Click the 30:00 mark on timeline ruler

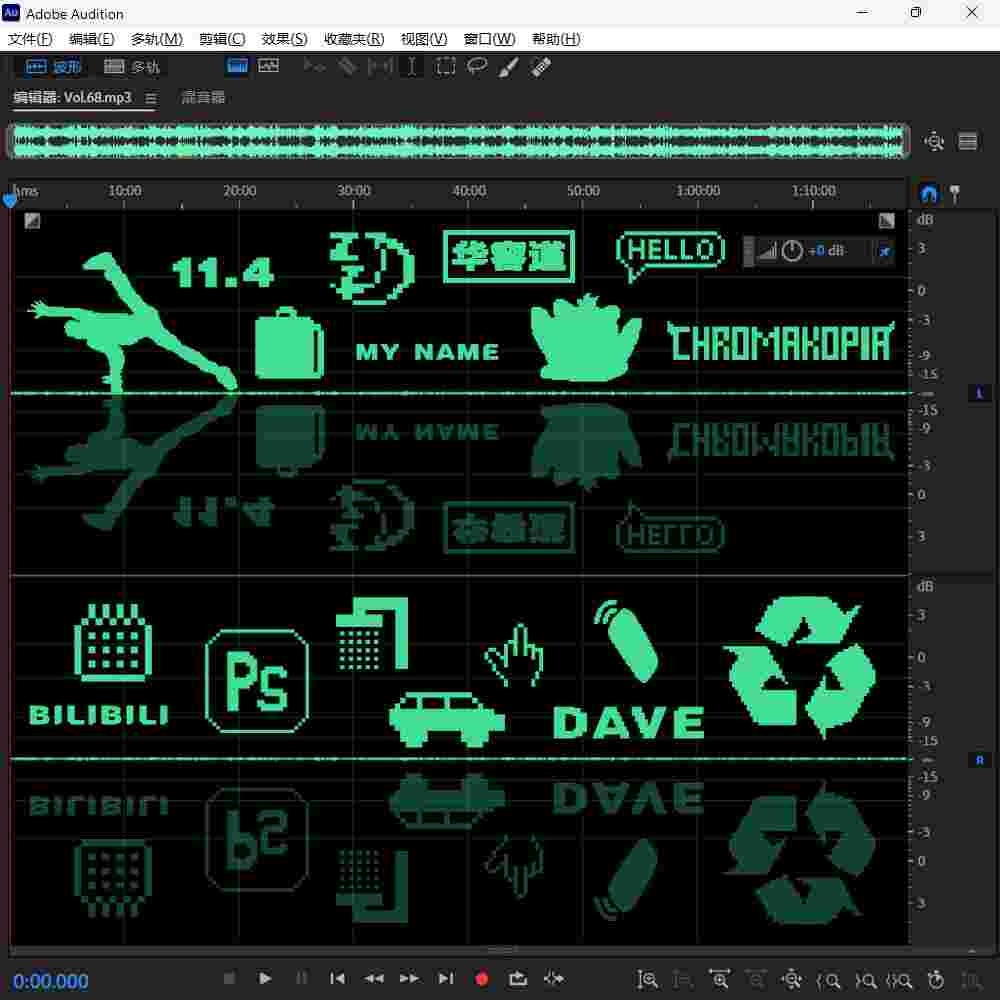point(354,191)
